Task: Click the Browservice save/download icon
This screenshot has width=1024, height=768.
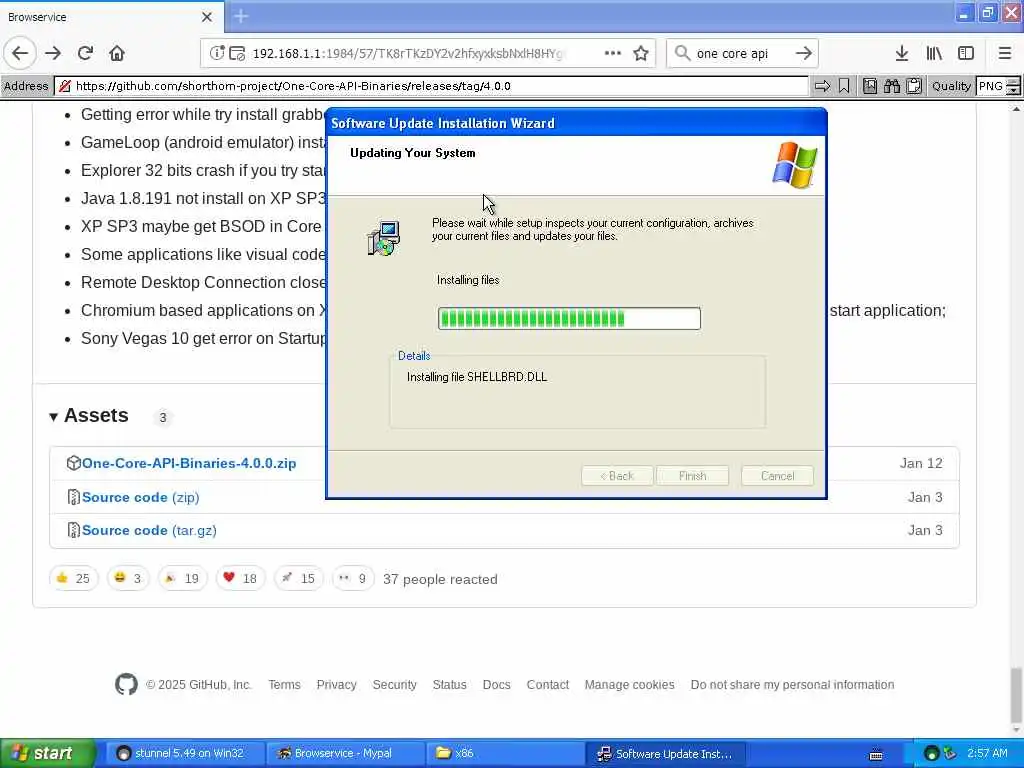Action: 870,86
